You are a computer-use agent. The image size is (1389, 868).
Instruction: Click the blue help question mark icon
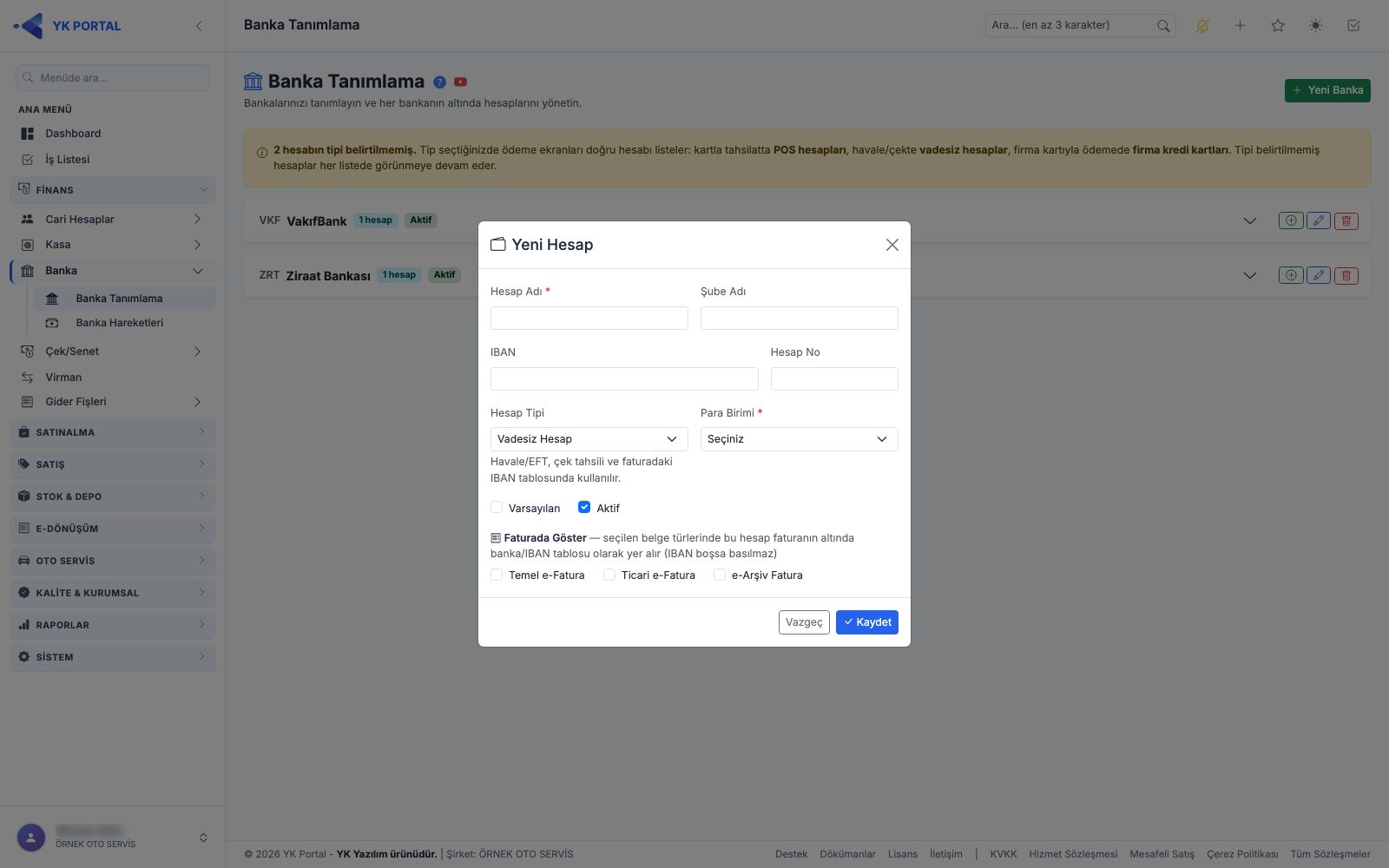(x=440, y=82)
